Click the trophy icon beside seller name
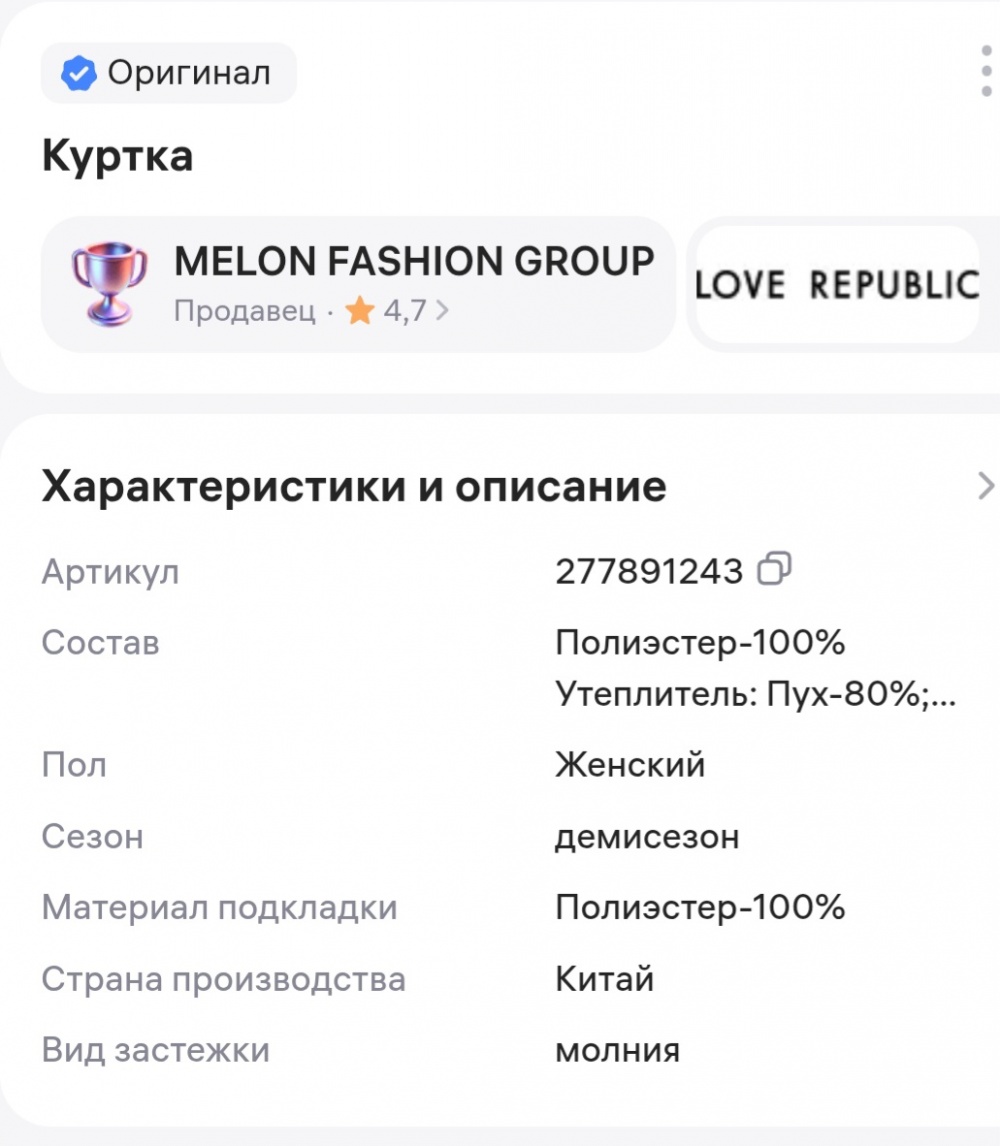The image size is (1000, 1146). tap(109, 283)
